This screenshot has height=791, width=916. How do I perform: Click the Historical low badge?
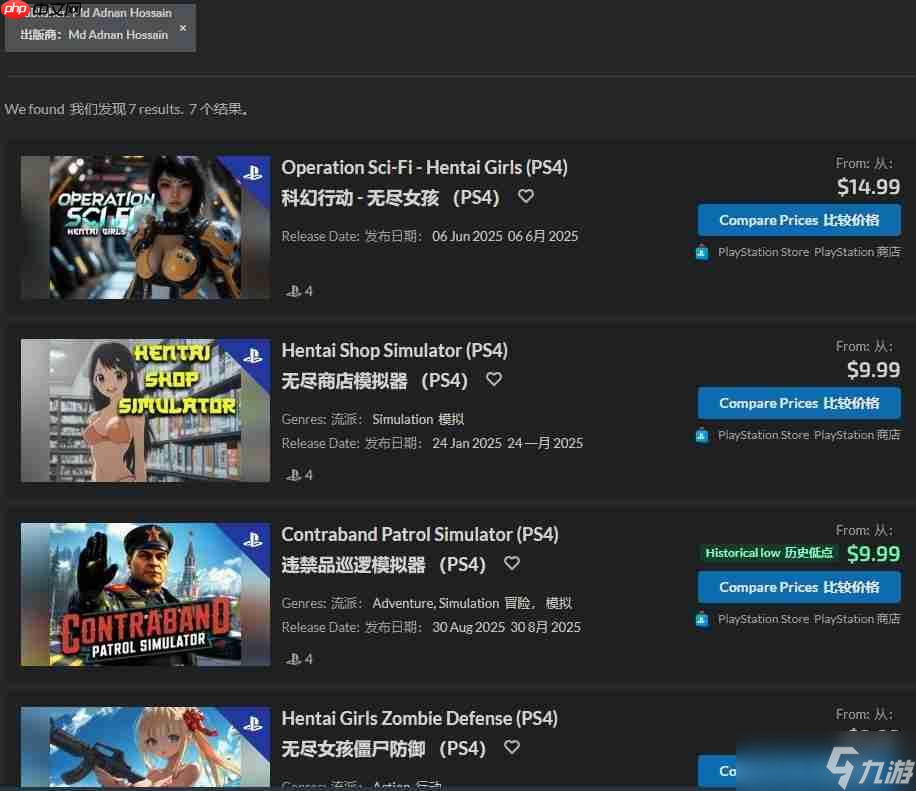769,553
